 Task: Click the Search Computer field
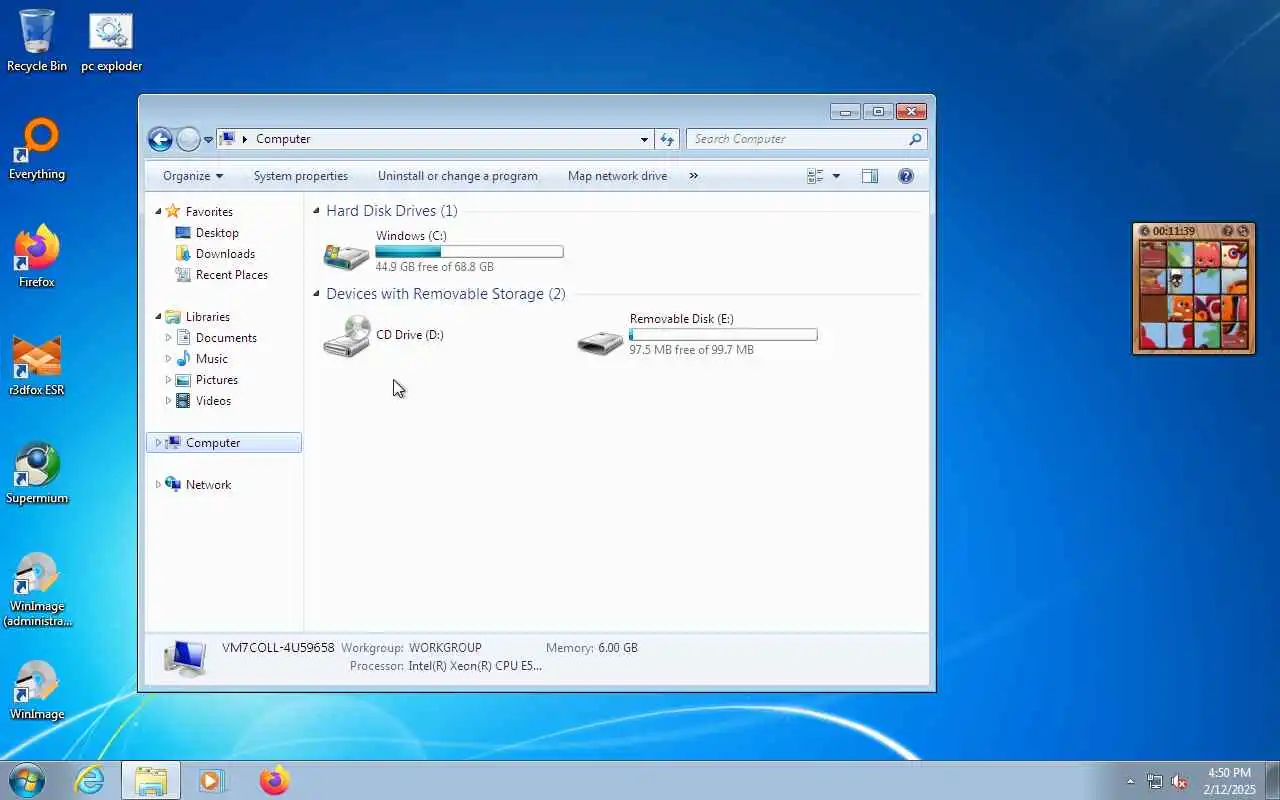pos(806,139)
